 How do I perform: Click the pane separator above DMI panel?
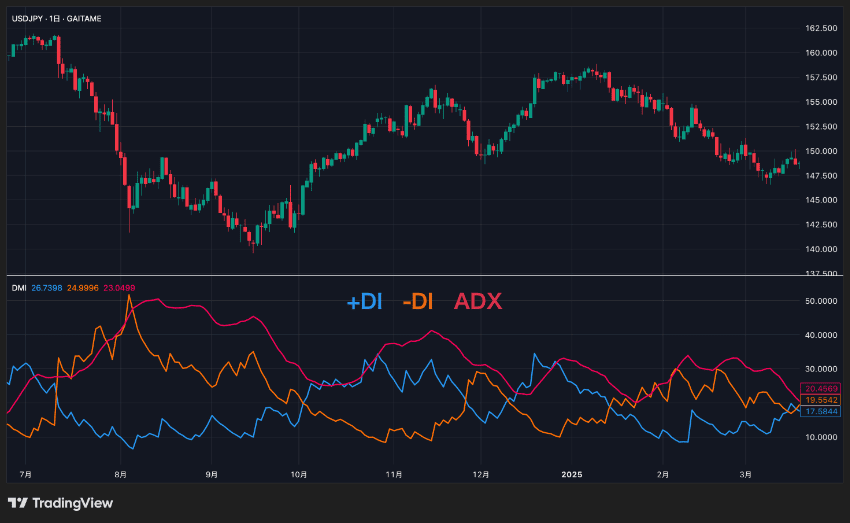(x=424, y=276)
